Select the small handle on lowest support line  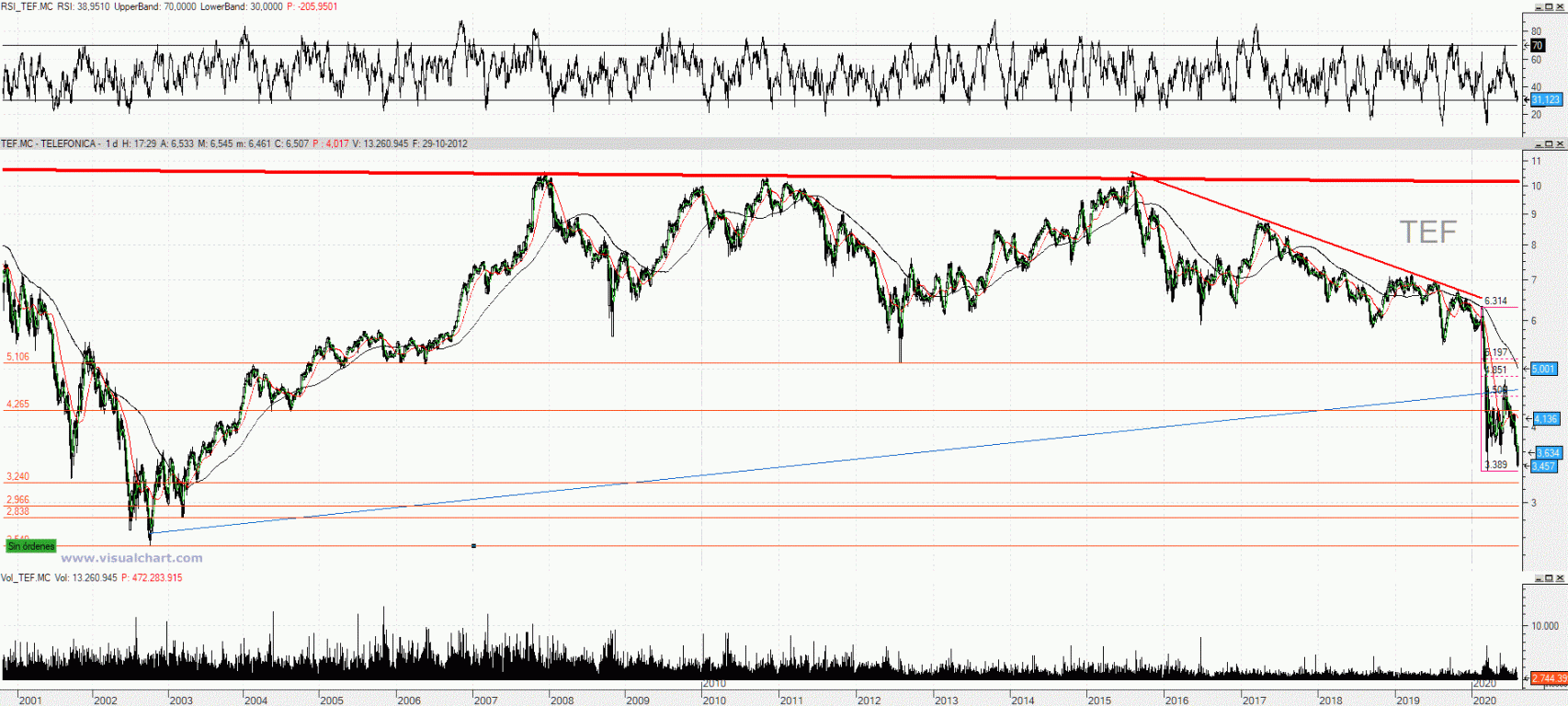[473, 546]
